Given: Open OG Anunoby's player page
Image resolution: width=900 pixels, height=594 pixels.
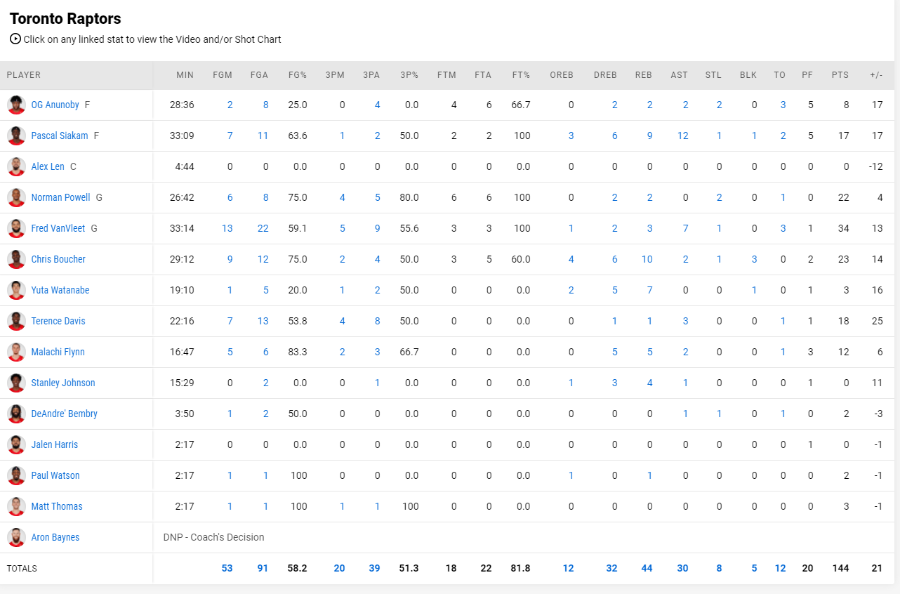Looking at the screenshot, I should coord(55,104).
